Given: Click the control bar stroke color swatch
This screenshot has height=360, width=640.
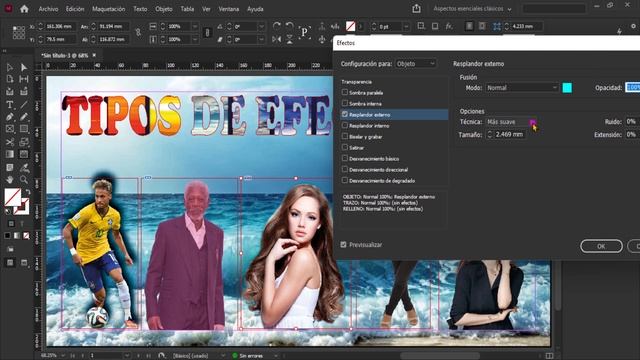Looking at the screenshot, I should click(x=350, y=26).
